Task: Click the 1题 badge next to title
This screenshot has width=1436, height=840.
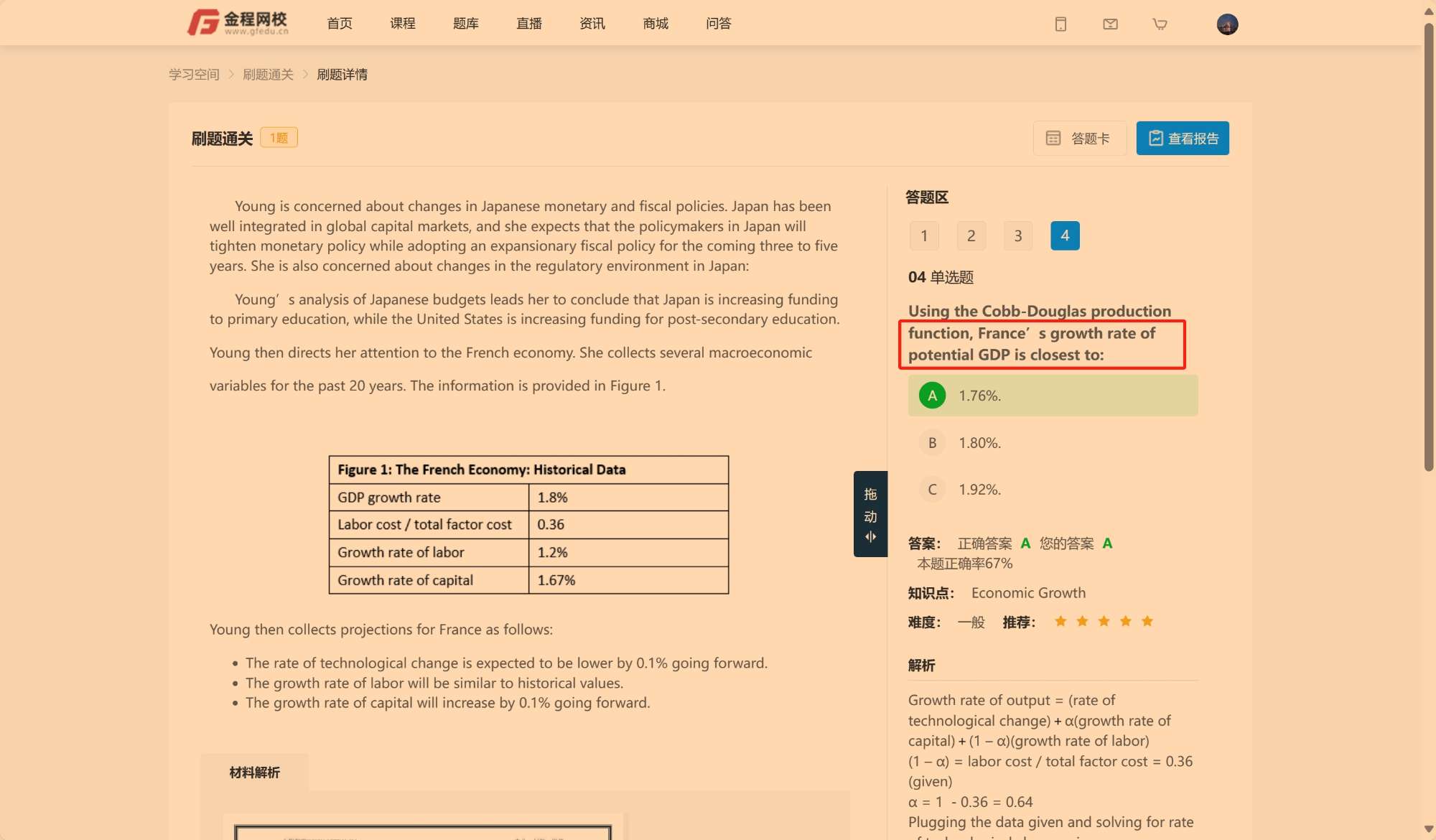Action: pos(279,138)
